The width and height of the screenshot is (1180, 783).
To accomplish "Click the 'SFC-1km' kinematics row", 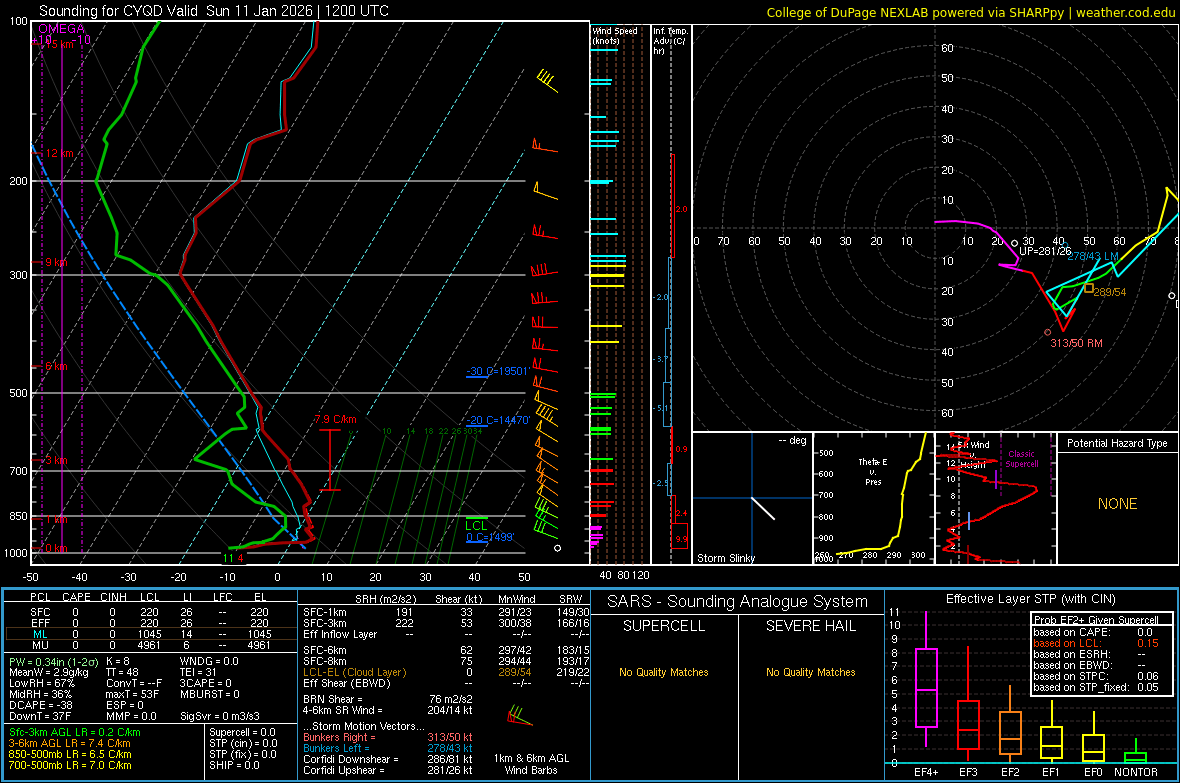I will pyautogui.click(x=446, y=612).
